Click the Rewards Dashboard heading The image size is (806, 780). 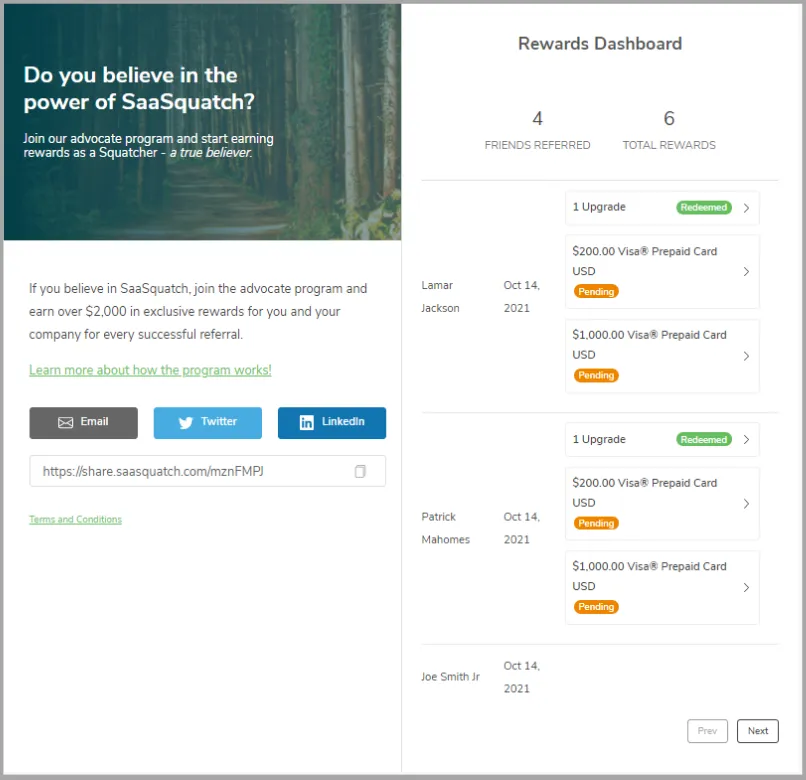point(600,44)
